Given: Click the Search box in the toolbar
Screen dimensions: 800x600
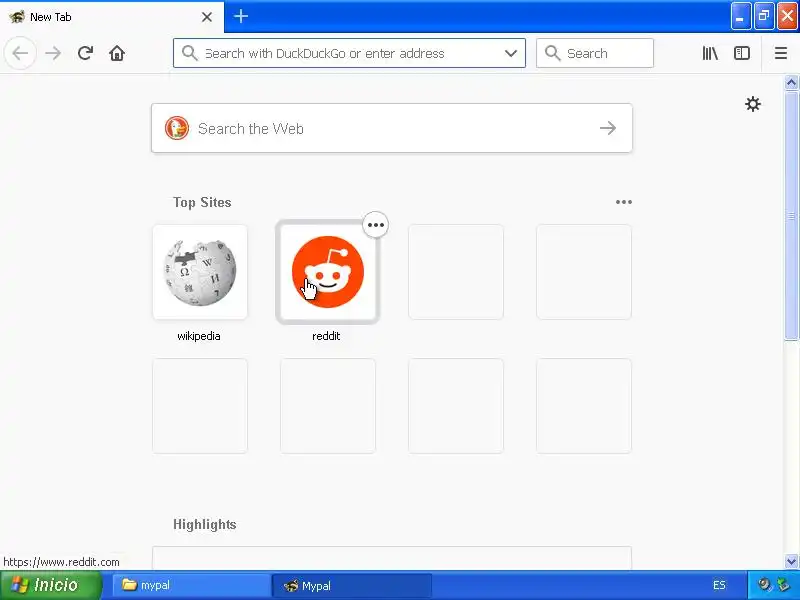Looking at the screenshot, I should pyautogui.click(x=595, y=53).
